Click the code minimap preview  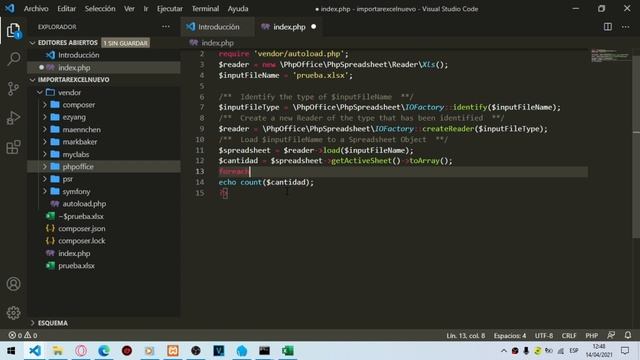pyautogui.click(x=610, y=56)
